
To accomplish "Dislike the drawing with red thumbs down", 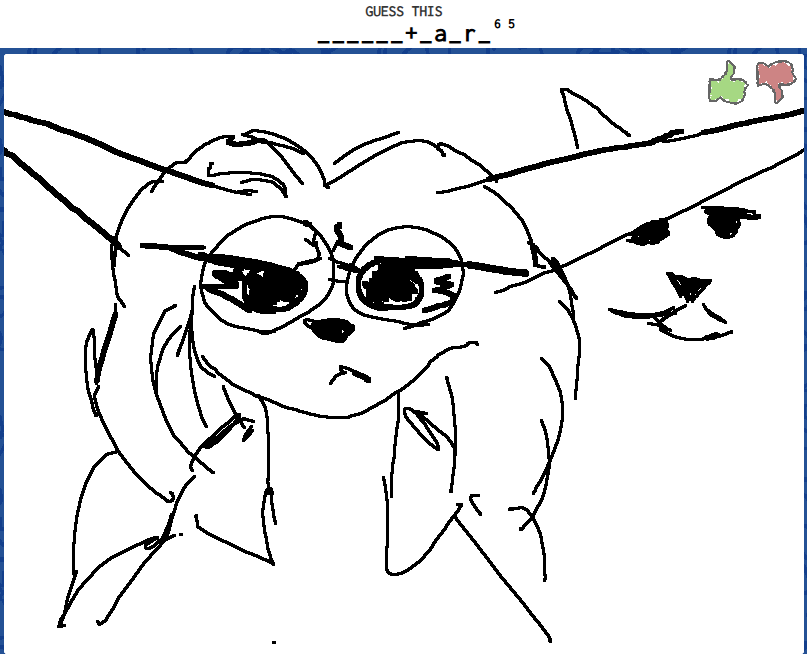I will pos(774,80).
